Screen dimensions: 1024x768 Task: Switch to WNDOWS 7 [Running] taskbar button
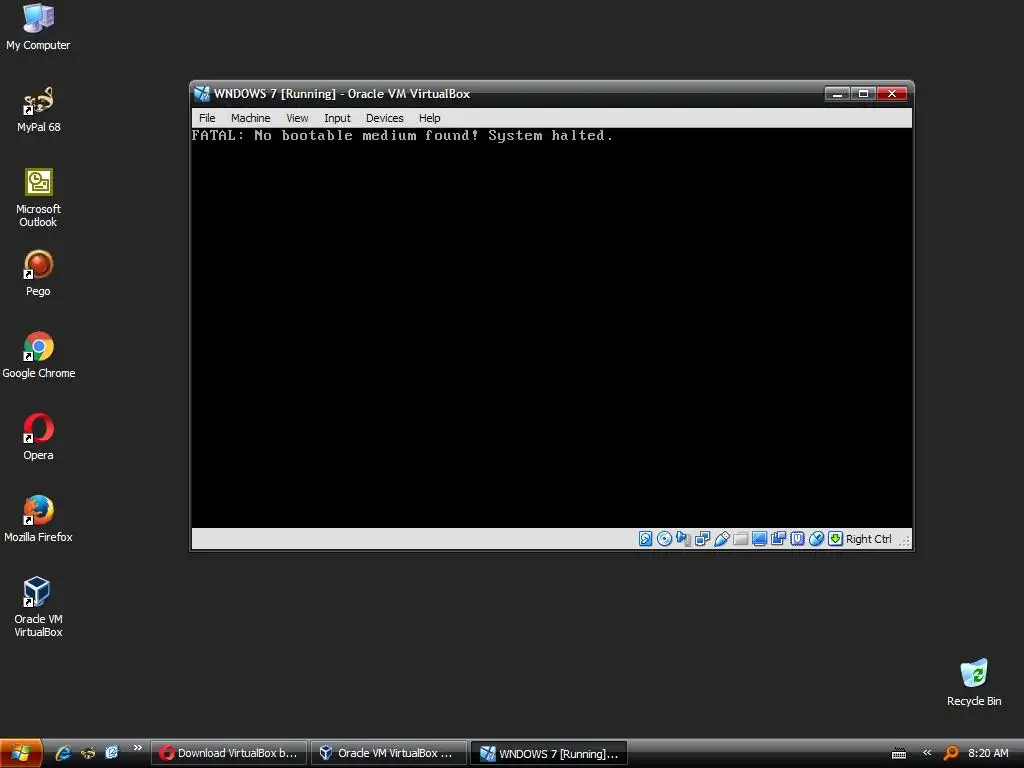(x=549, y=753)
